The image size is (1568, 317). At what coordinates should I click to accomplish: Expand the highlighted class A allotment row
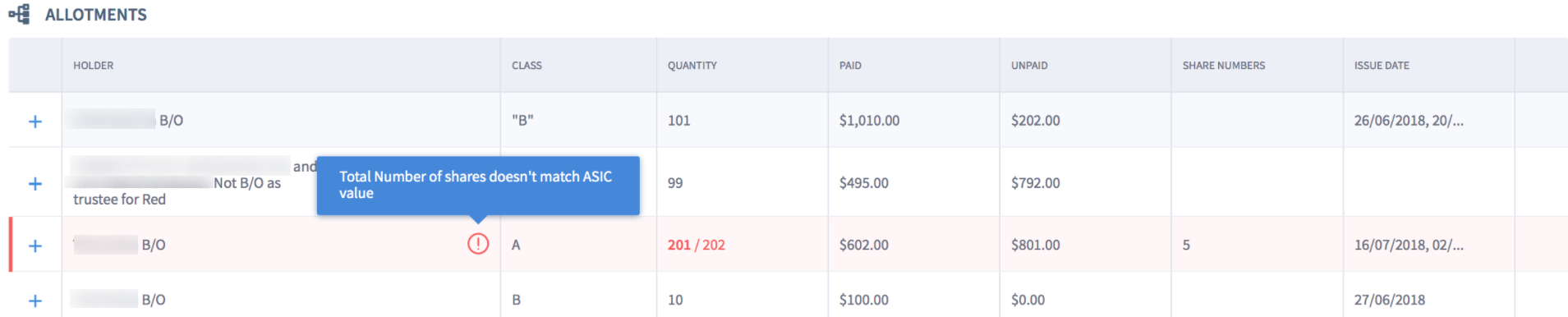tap(35, 246)
